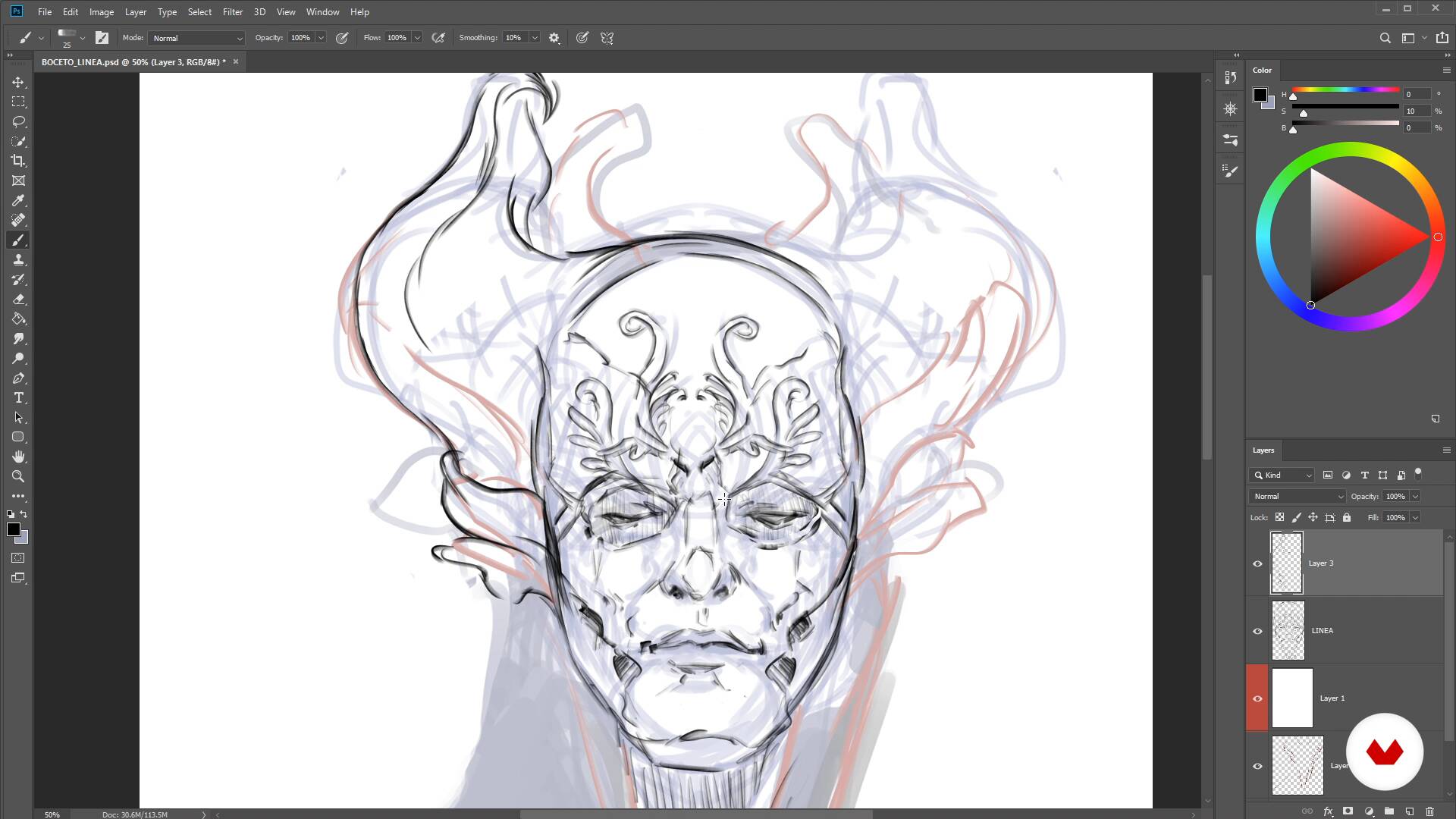Image resolution: width=1456 pixels, height=819 pixels.
Task: Select the Crop tool
Action: point(18,161)
